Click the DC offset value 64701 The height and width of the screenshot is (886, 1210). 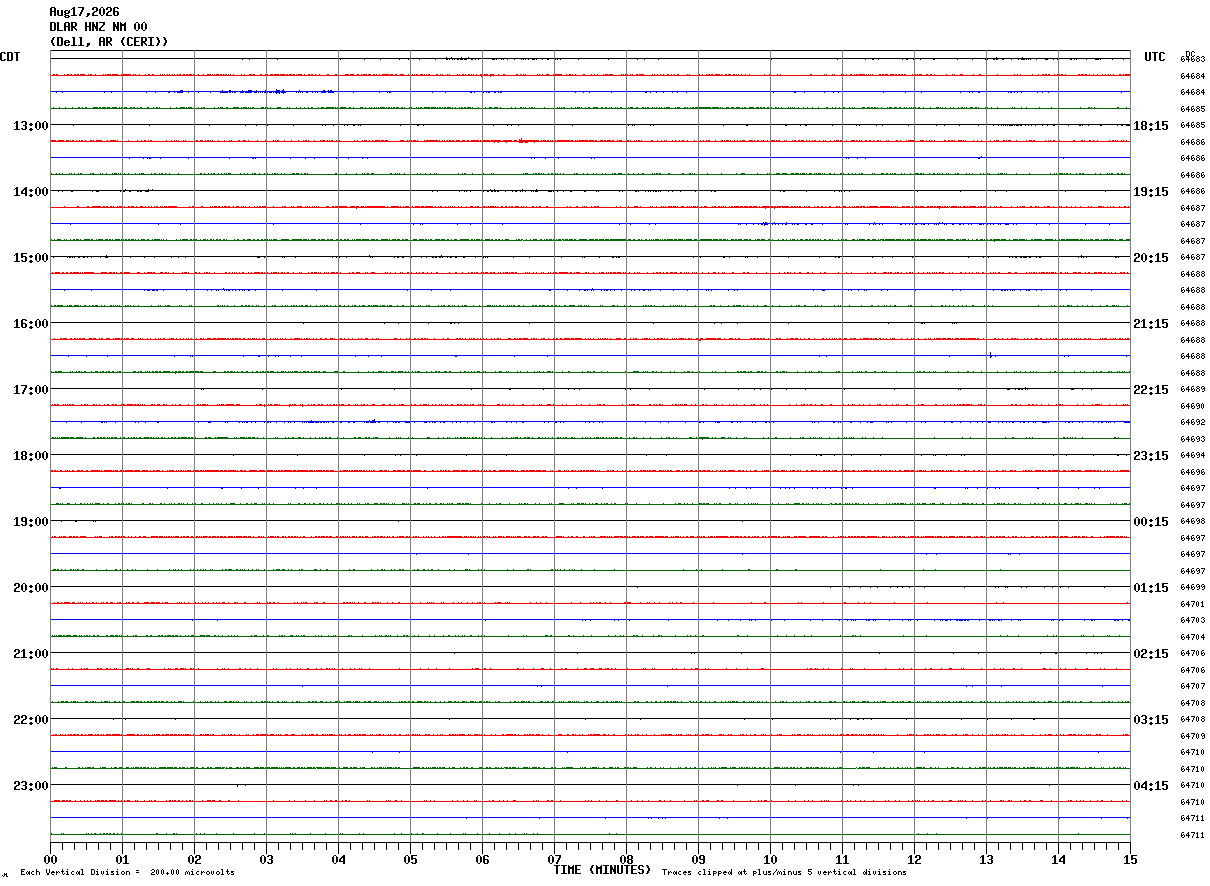click(x=1192, y=604)
